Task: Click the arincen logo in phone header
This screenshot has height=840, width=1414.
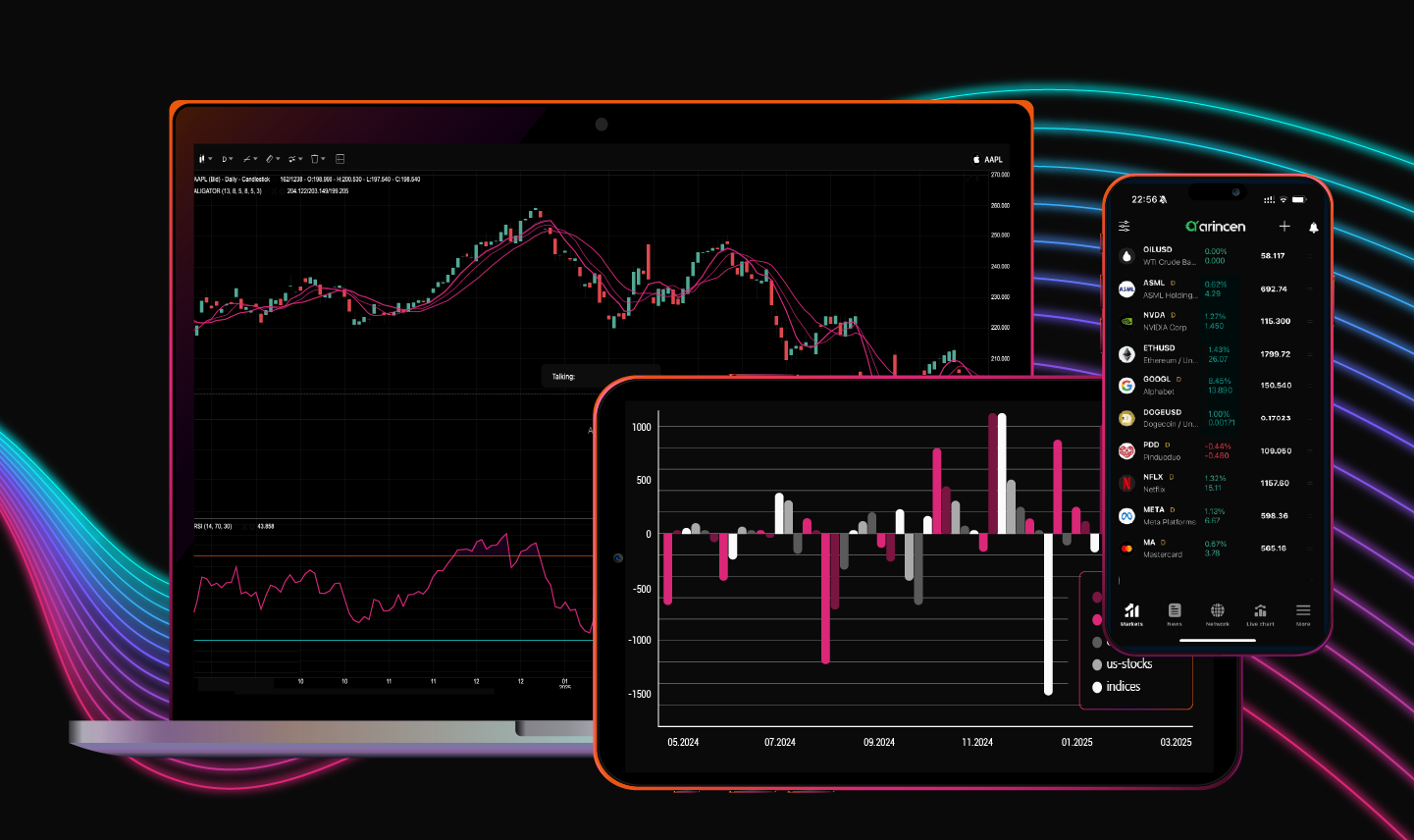Action: click(1216, 227)
